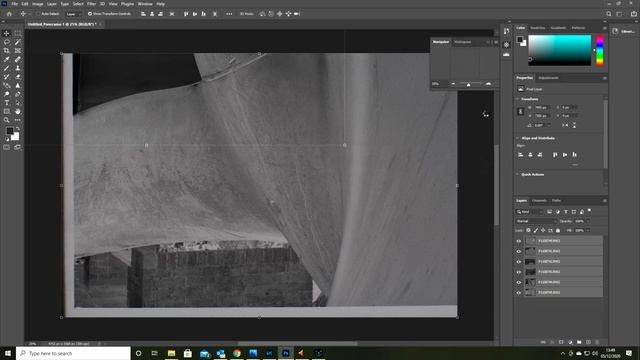This screenshot has height=360, width=640.
Task: Collapse the Quick Actions section
Action: click(518, 175)
